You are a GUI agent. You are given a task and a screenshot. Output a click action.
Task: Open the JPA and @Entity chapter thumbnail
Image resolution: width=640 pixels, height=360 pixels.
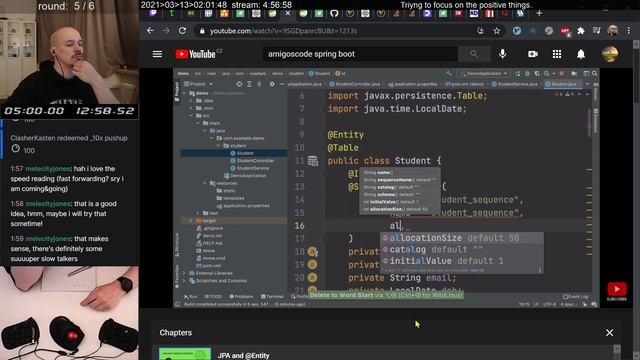pos(185,353)
